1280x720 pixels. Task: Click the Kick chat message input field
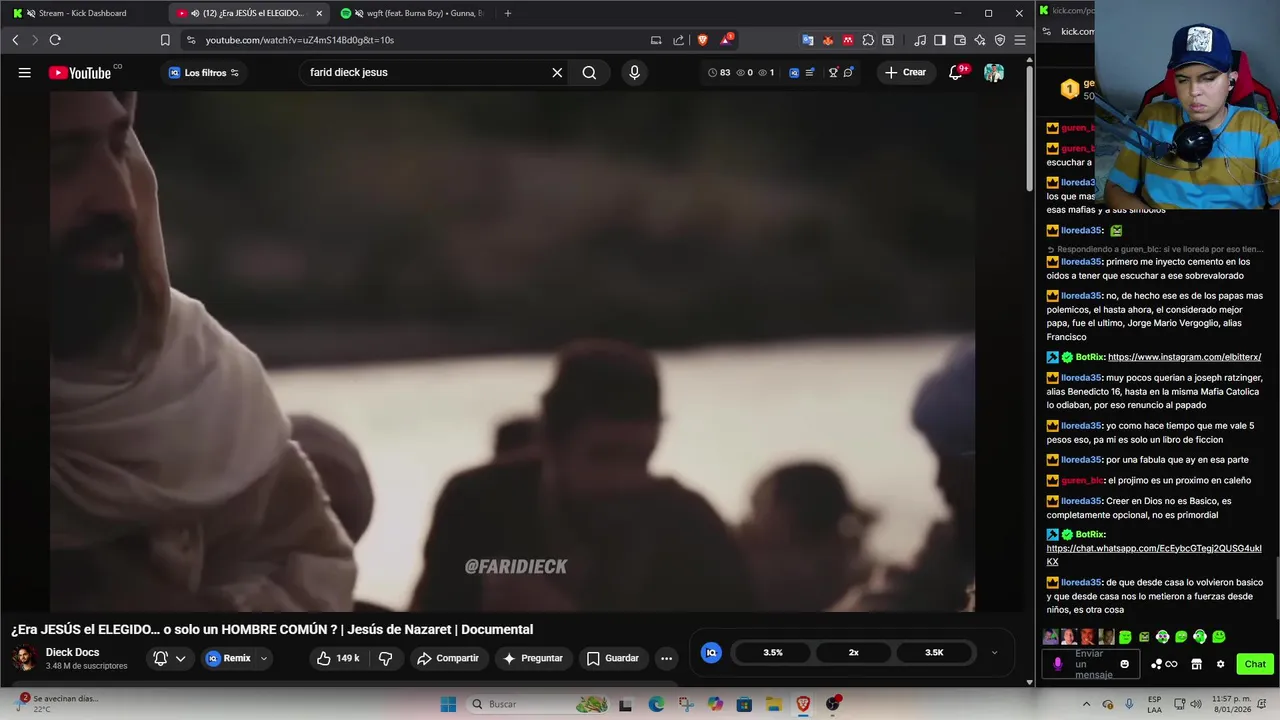[1093, 664]
